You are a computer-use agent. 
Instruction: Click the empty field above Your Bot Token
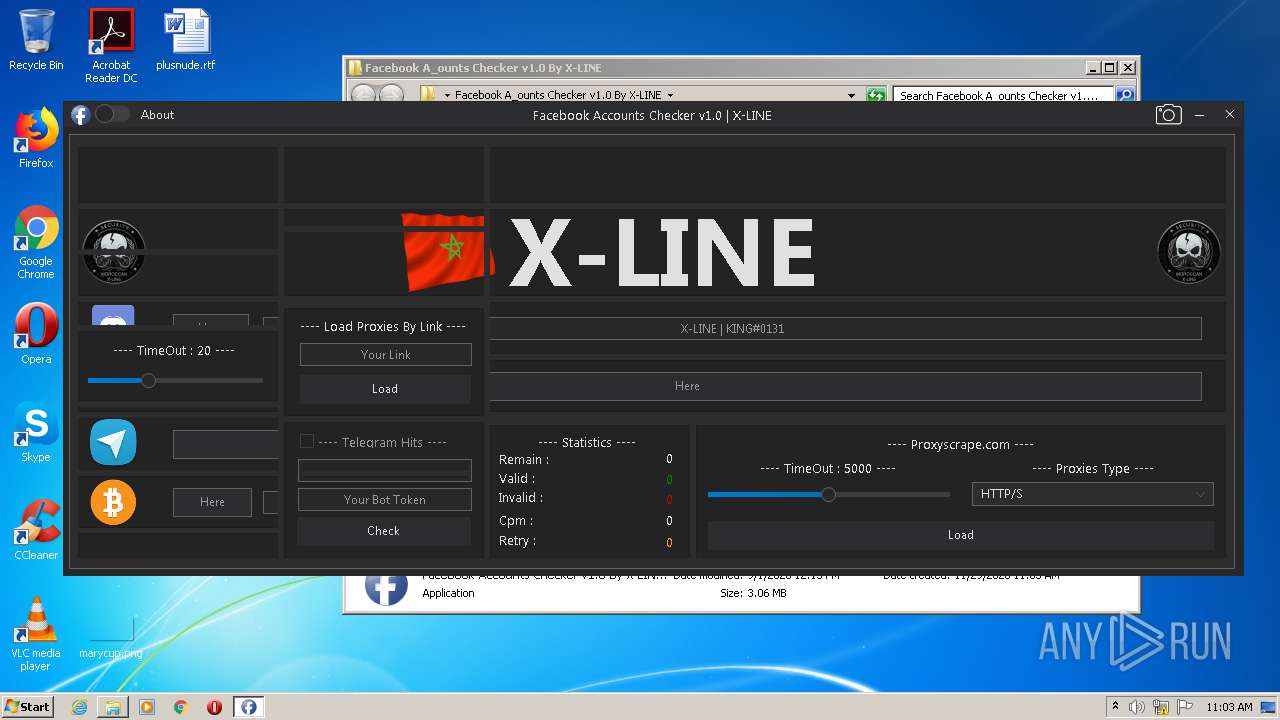385,470
